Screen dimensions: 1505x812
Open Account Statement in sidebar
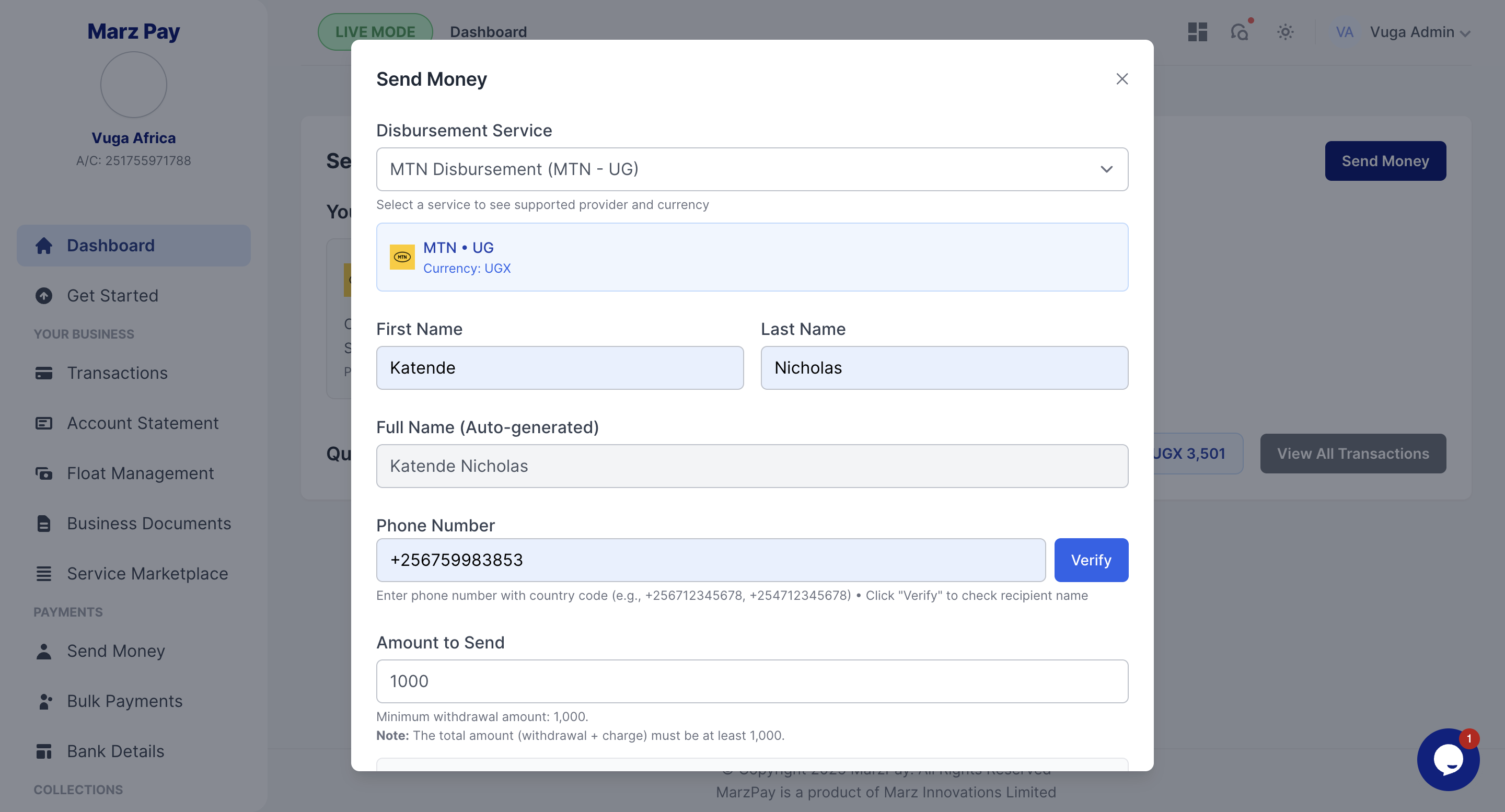coord(133,423)
